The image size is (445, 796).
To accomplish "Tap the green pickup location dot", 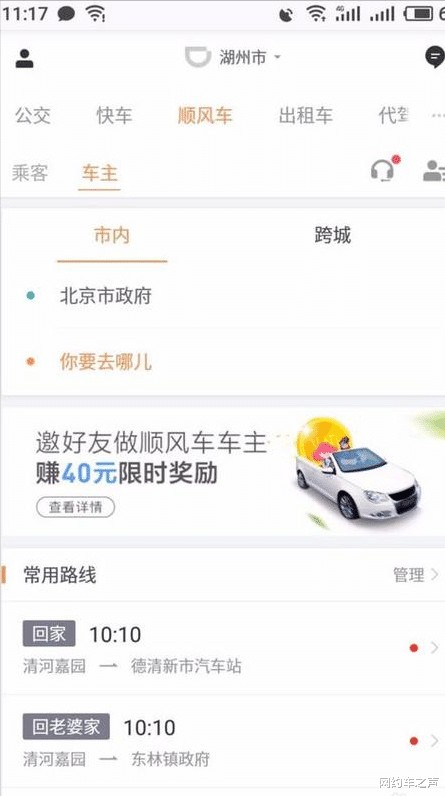I will 30,295.
